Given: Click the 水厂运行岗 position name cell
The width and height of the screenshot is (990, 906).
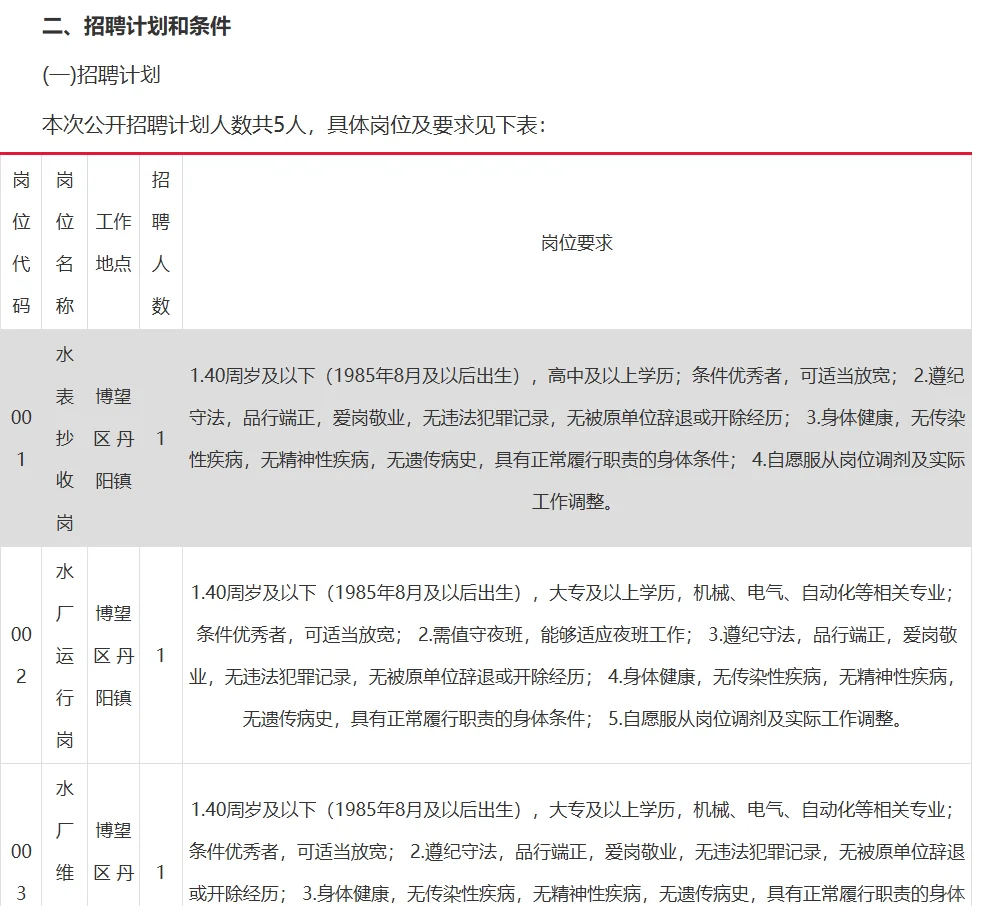Looking at the screenshot, I should 64,655.
